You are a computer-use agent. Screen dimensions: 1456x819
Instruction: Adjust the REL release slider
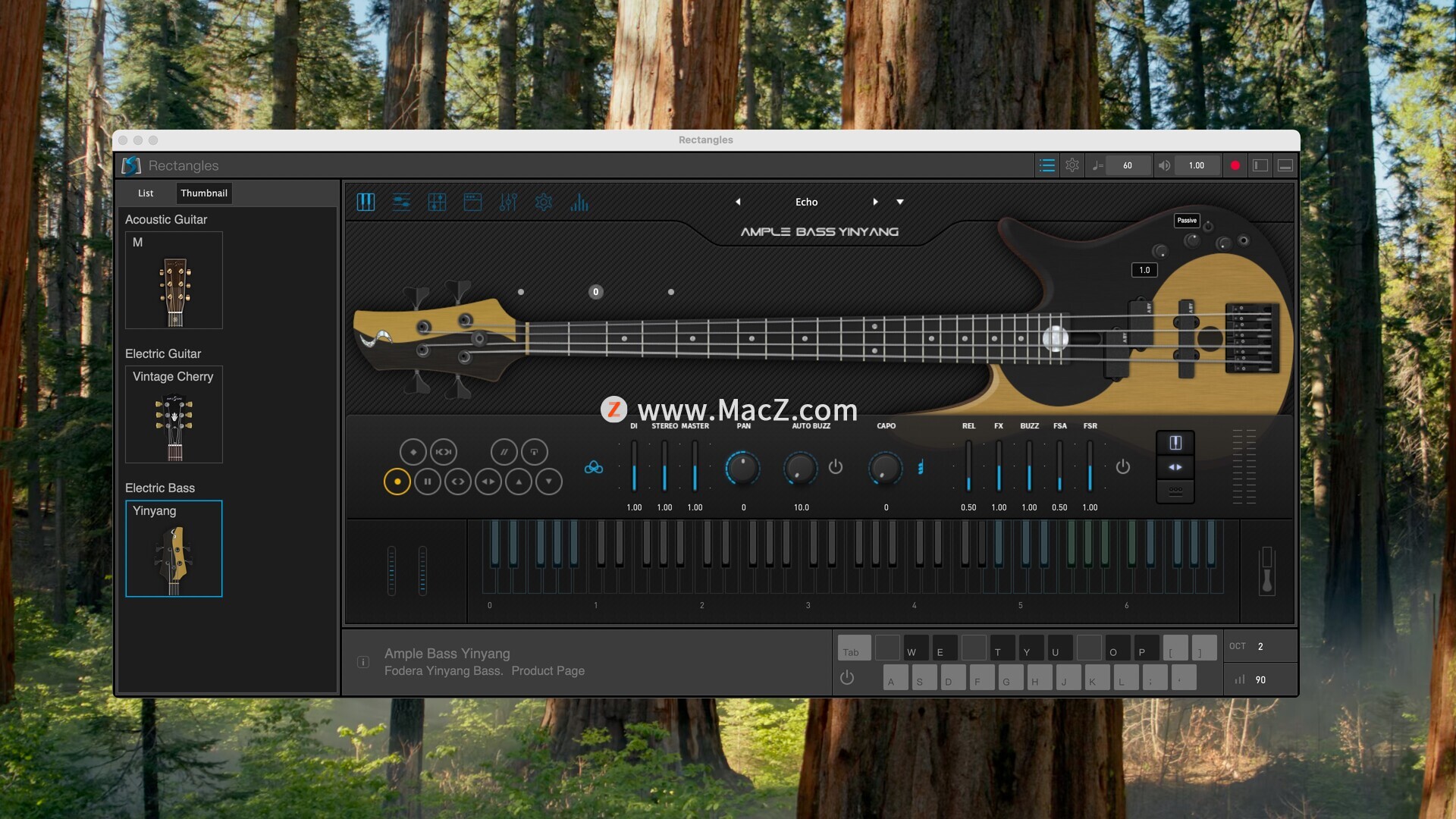[x=968, y=466]
